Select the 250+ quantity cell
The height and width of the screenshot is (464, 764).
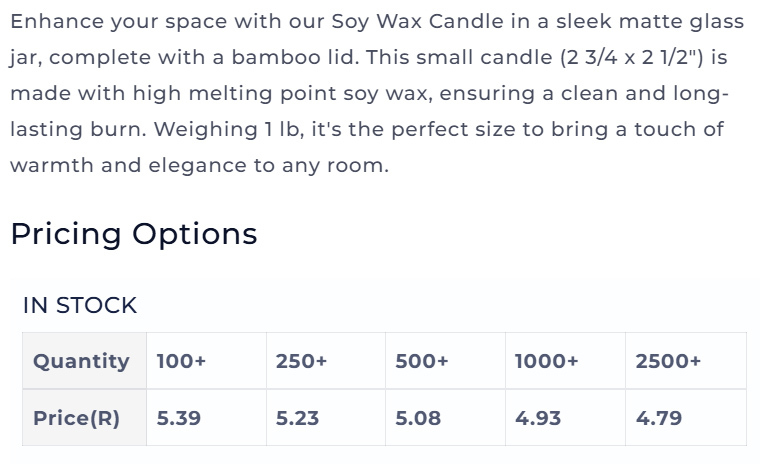pos(326,361)
